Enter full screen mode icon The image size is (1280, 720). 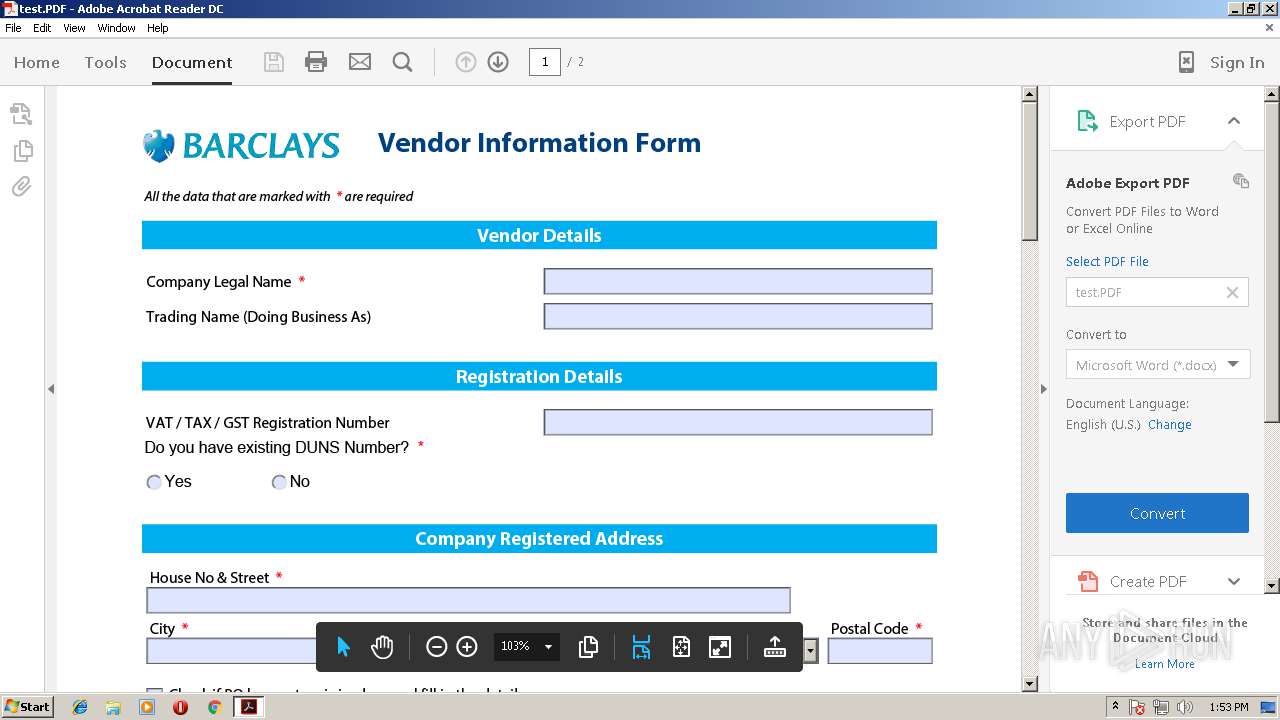720,647
